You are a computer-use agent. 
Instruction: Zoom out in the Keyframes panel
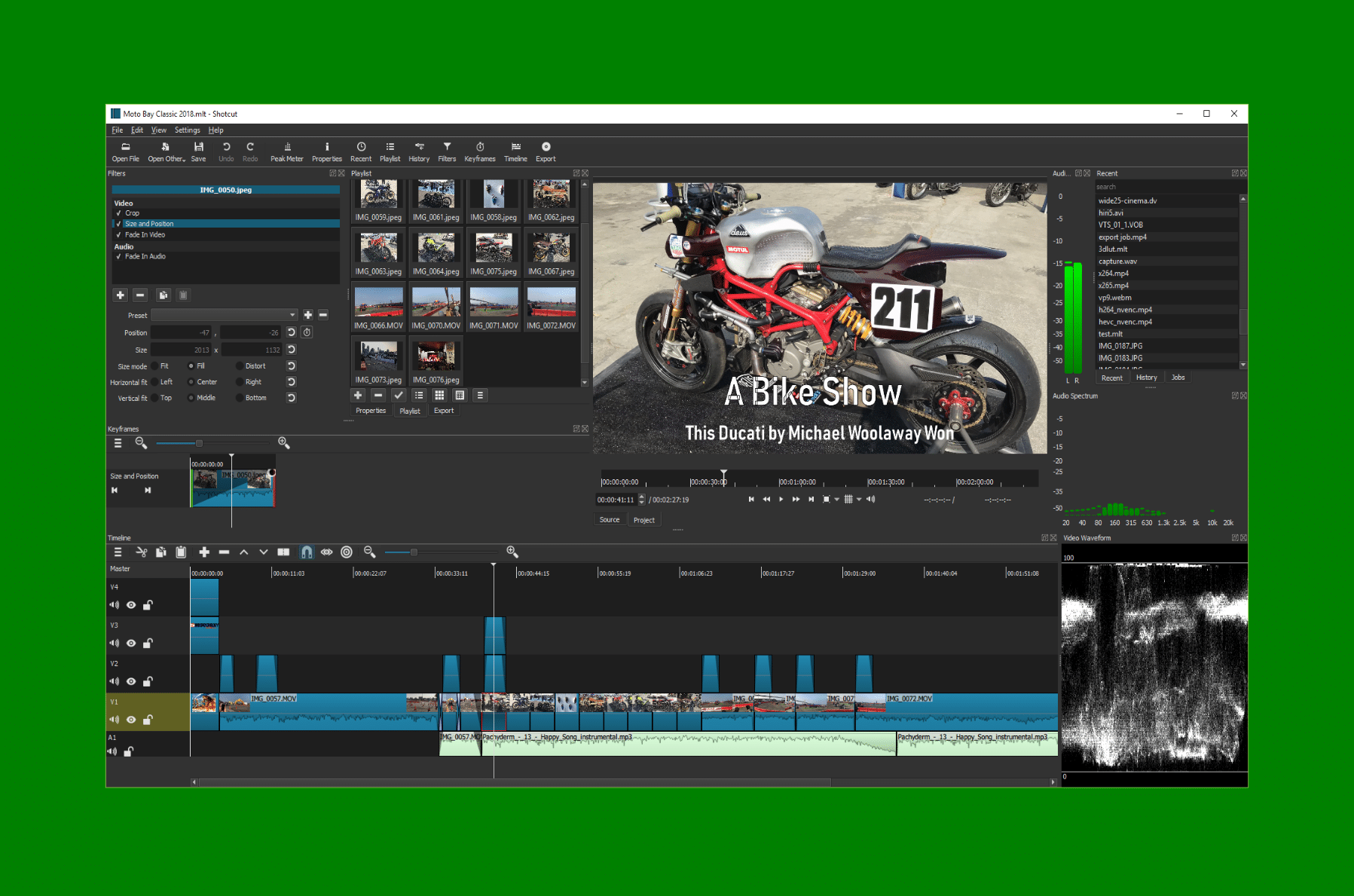[141, 443]
